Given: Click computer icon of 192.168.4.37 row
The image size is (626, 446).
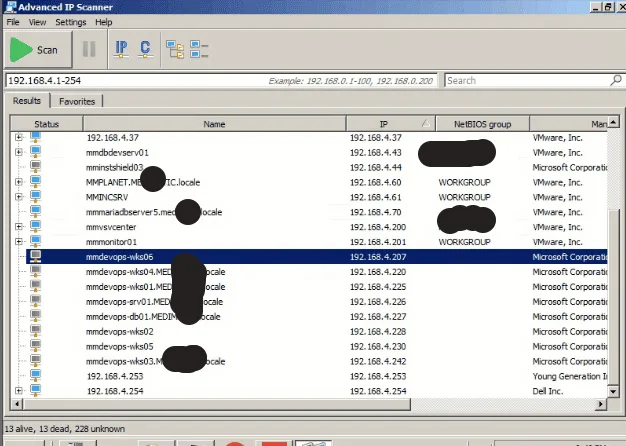Looking at the screenshot, I should 36,137.
